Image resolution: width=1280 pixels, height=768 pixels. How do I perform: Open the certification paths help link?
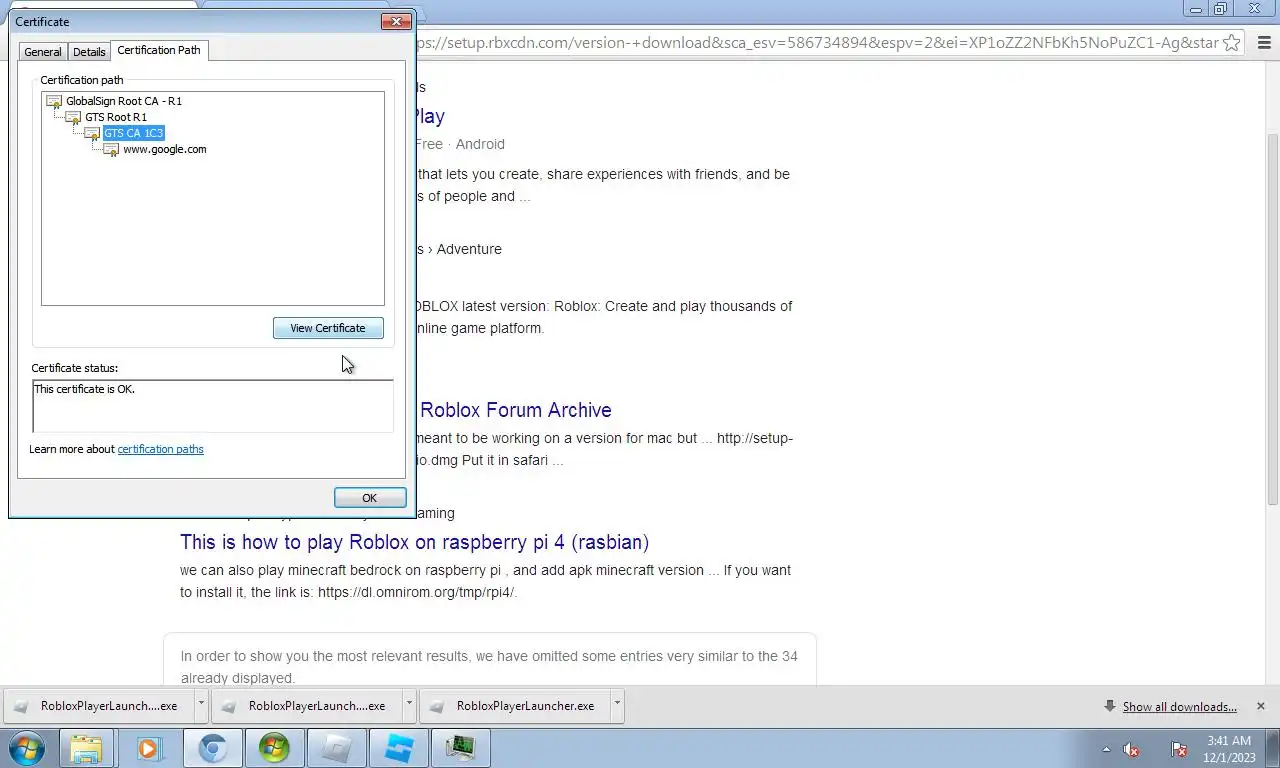coord(161,449)
